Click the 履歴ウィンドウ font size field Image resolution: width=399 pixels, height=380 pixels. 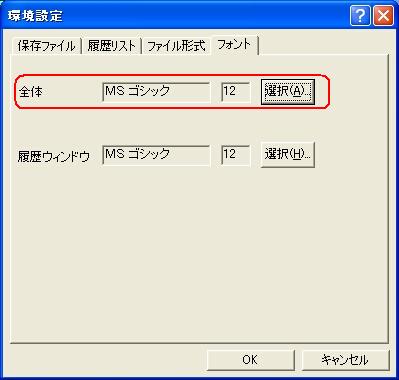(235, 155)
